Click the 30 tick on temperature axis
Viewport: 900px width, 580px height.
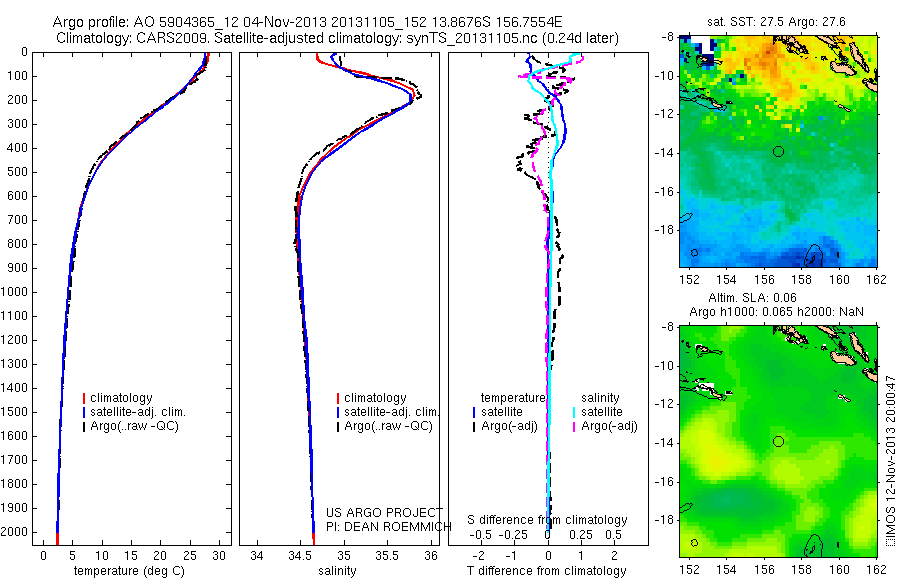pyautogui.click(x=219, y=556)
